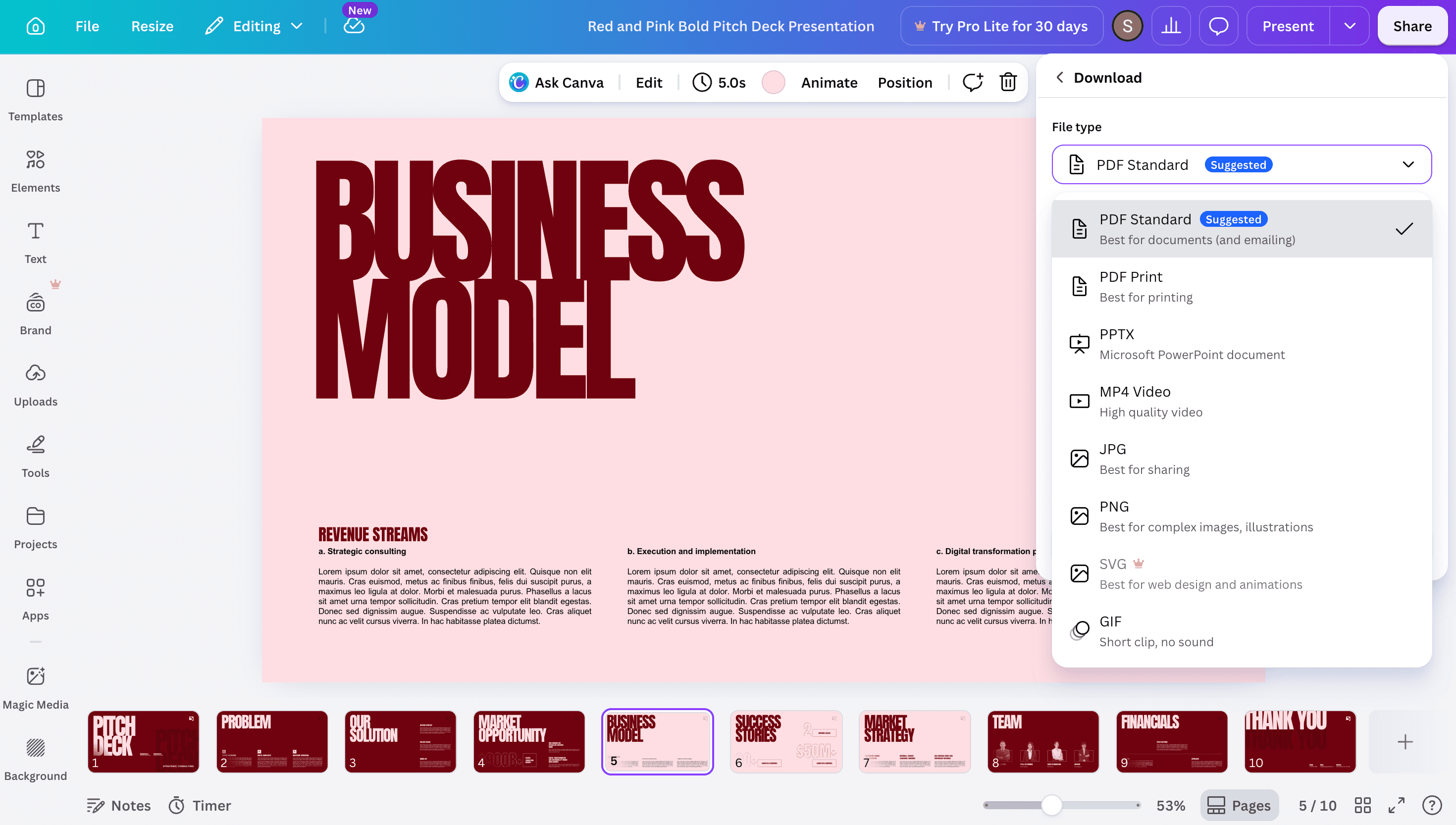This screenshot has height=825, width=1456.
Task: Open page 7 Market Strategy thumbnail
Action: click(x=915, y=742)
